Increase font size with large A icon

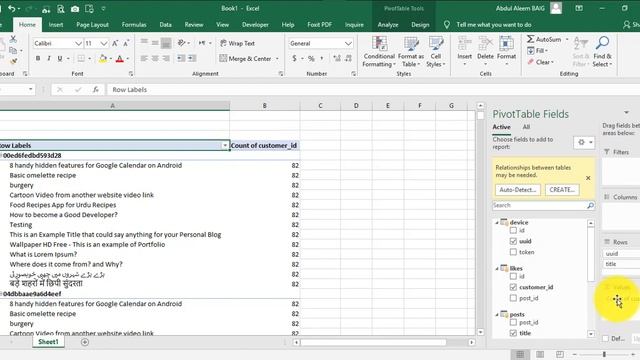tap(115, 43)
